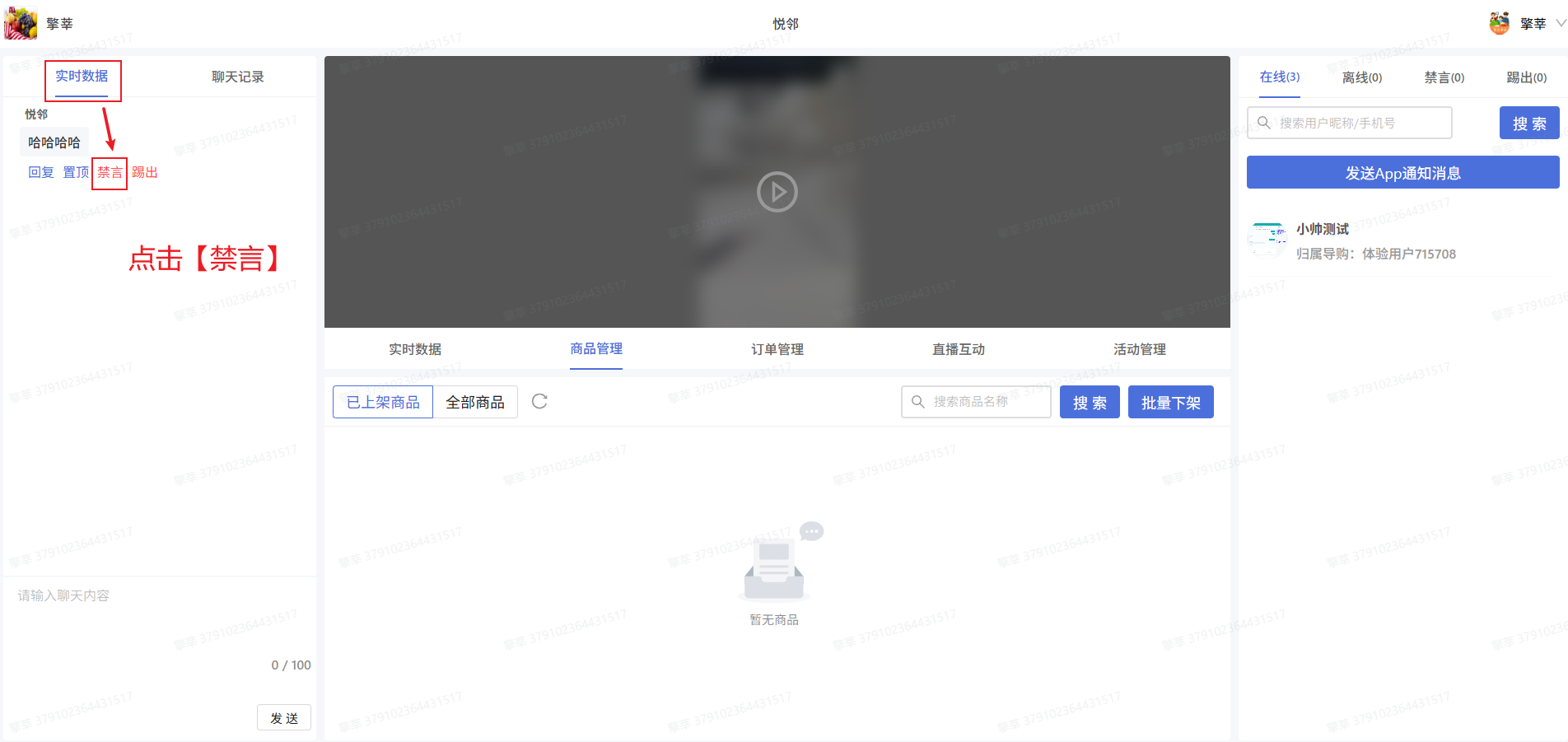Click the top-left store logo avatar

[x=21, y=23]
